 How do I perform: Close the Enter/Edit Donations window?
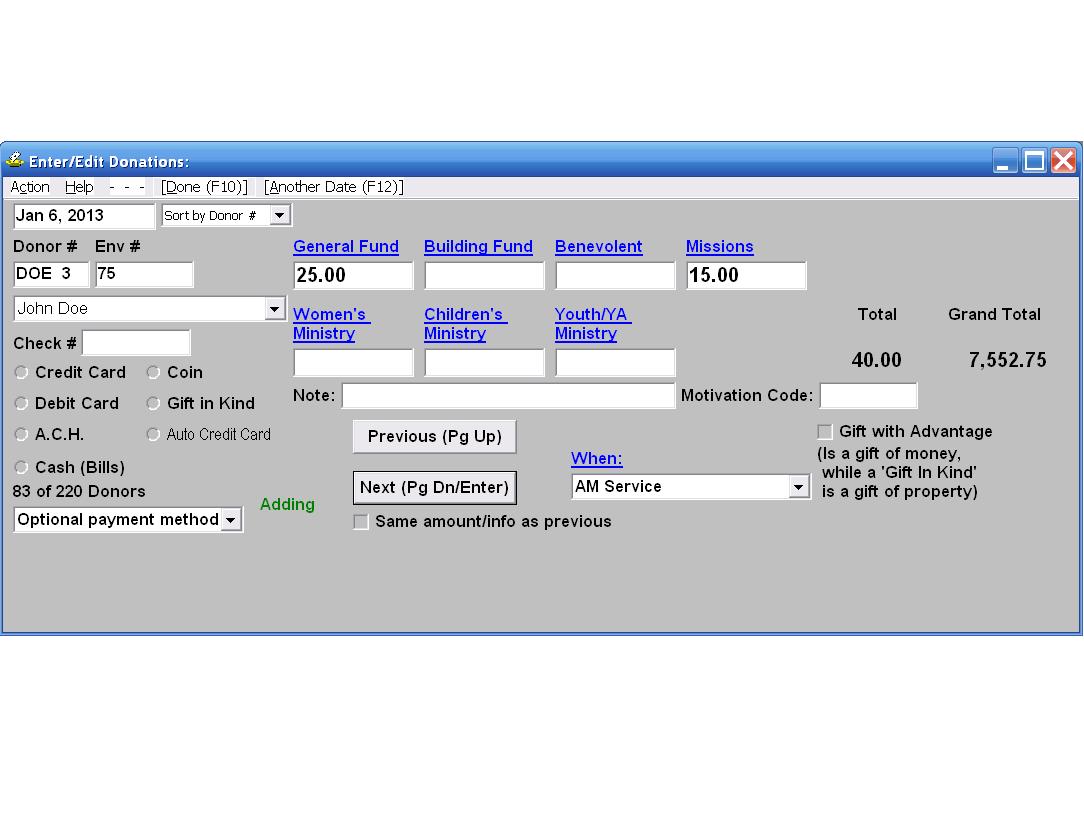1063,161
